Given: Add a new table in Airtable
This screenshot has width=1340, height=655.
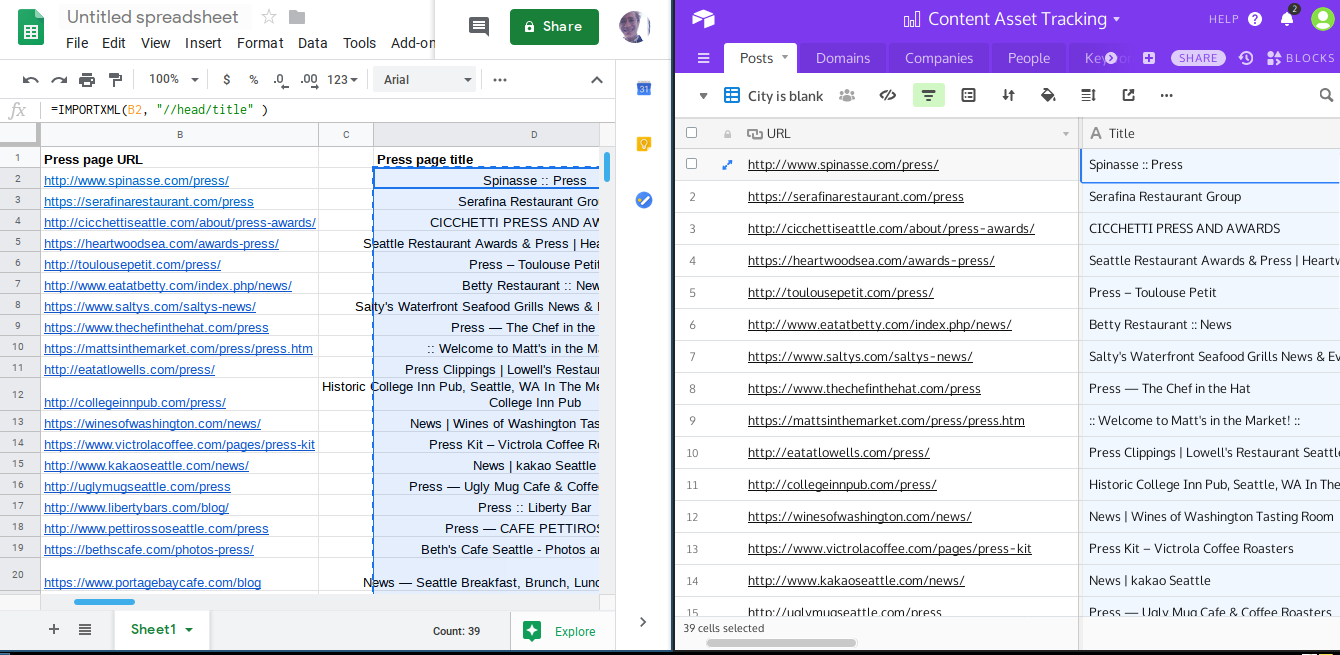Looking at the screenshot, I should coord(1149,58).
